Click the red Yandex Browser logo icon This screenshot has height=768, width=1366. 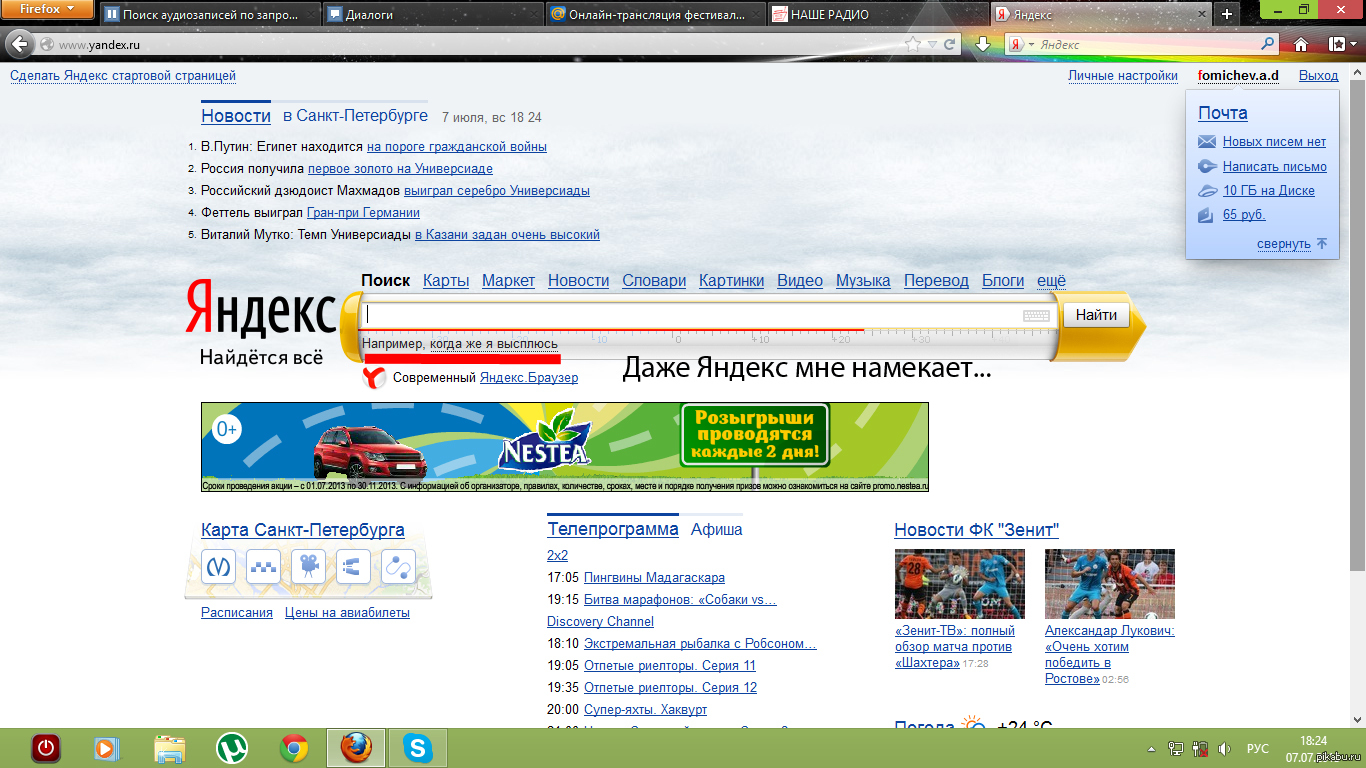(x=374, y=378)
